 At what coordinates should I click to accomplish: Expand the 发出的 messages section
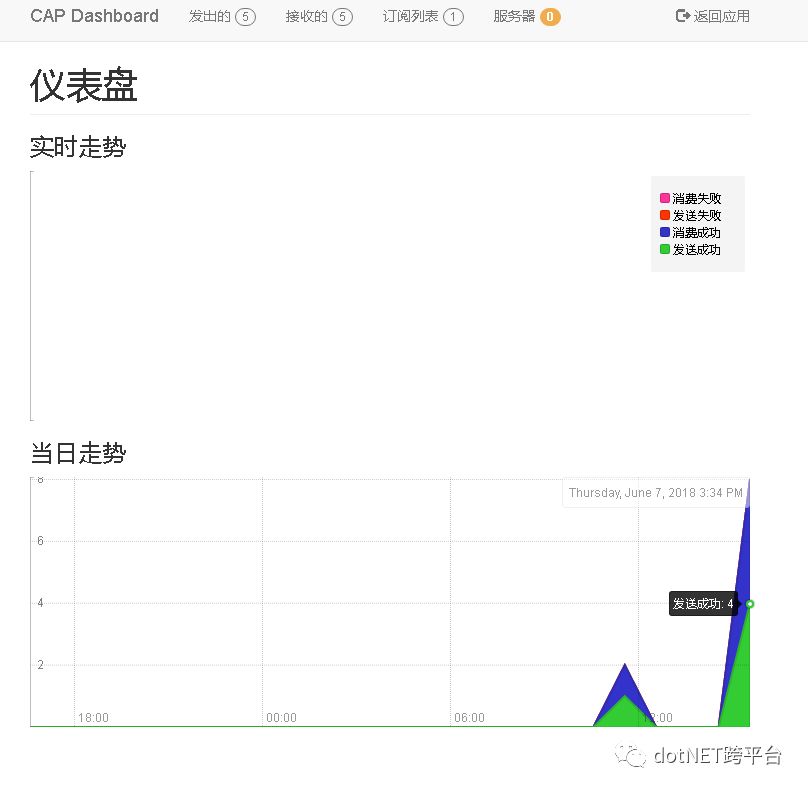point(210,16)
